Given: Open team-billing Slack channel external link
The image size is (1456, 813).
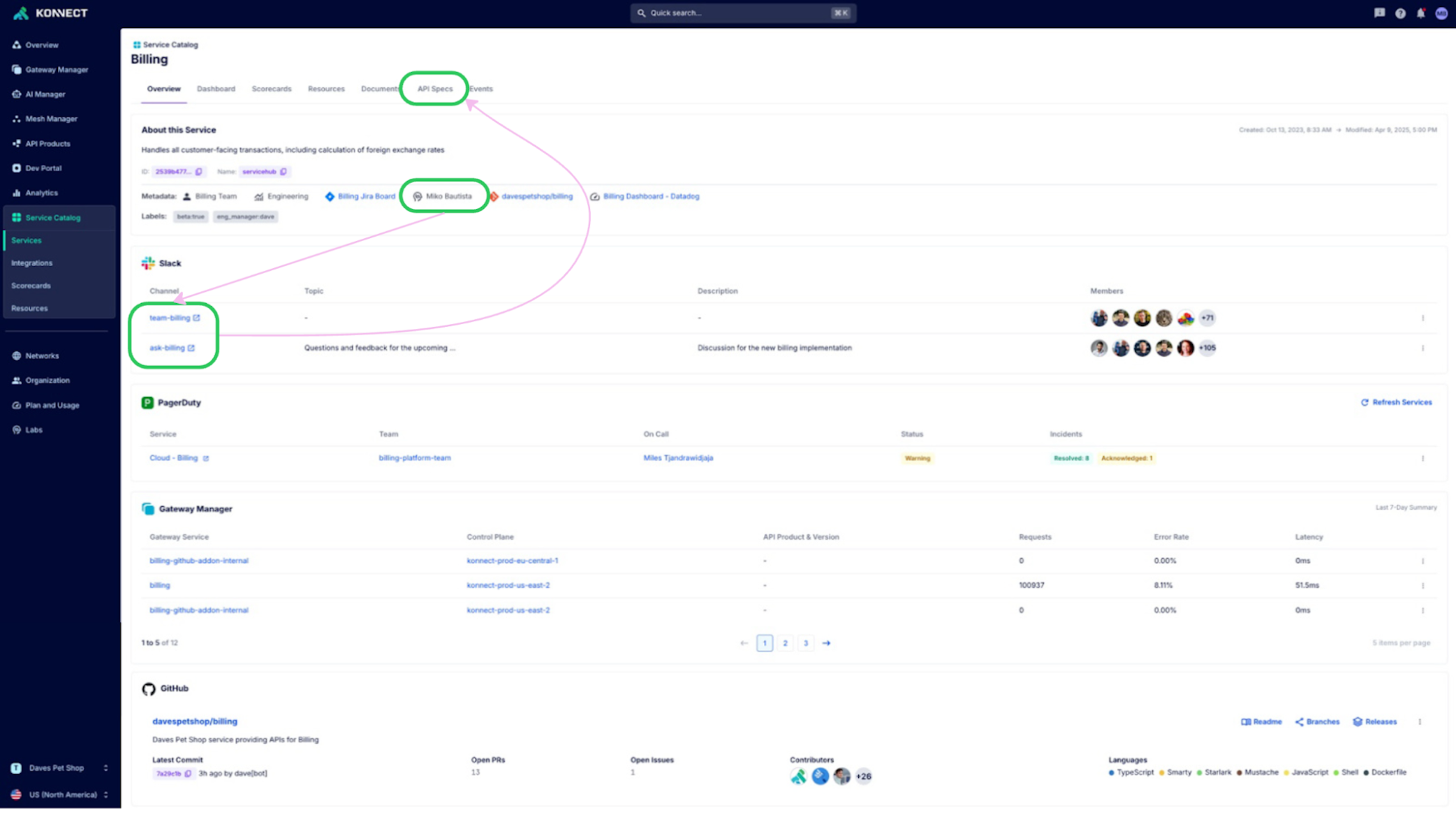Looking at the screenshot, I should click(x=196, y=318).
